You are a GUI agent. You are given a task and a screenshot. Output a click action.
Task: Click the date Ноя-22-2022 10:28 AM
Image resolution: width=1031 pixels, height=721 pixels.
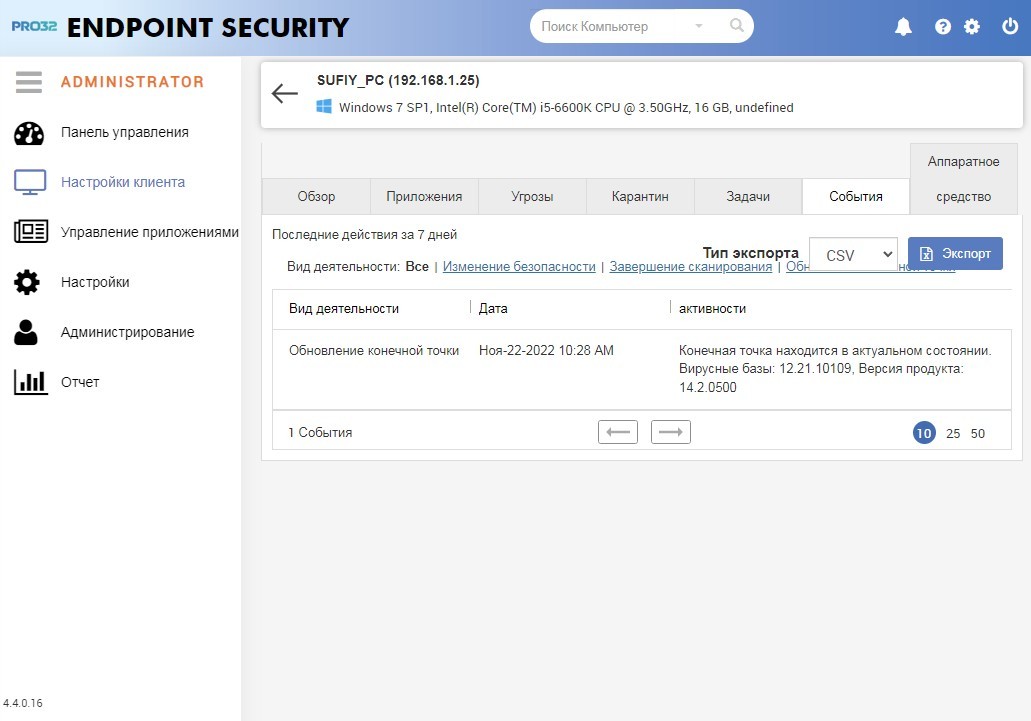tap(546, 350)
